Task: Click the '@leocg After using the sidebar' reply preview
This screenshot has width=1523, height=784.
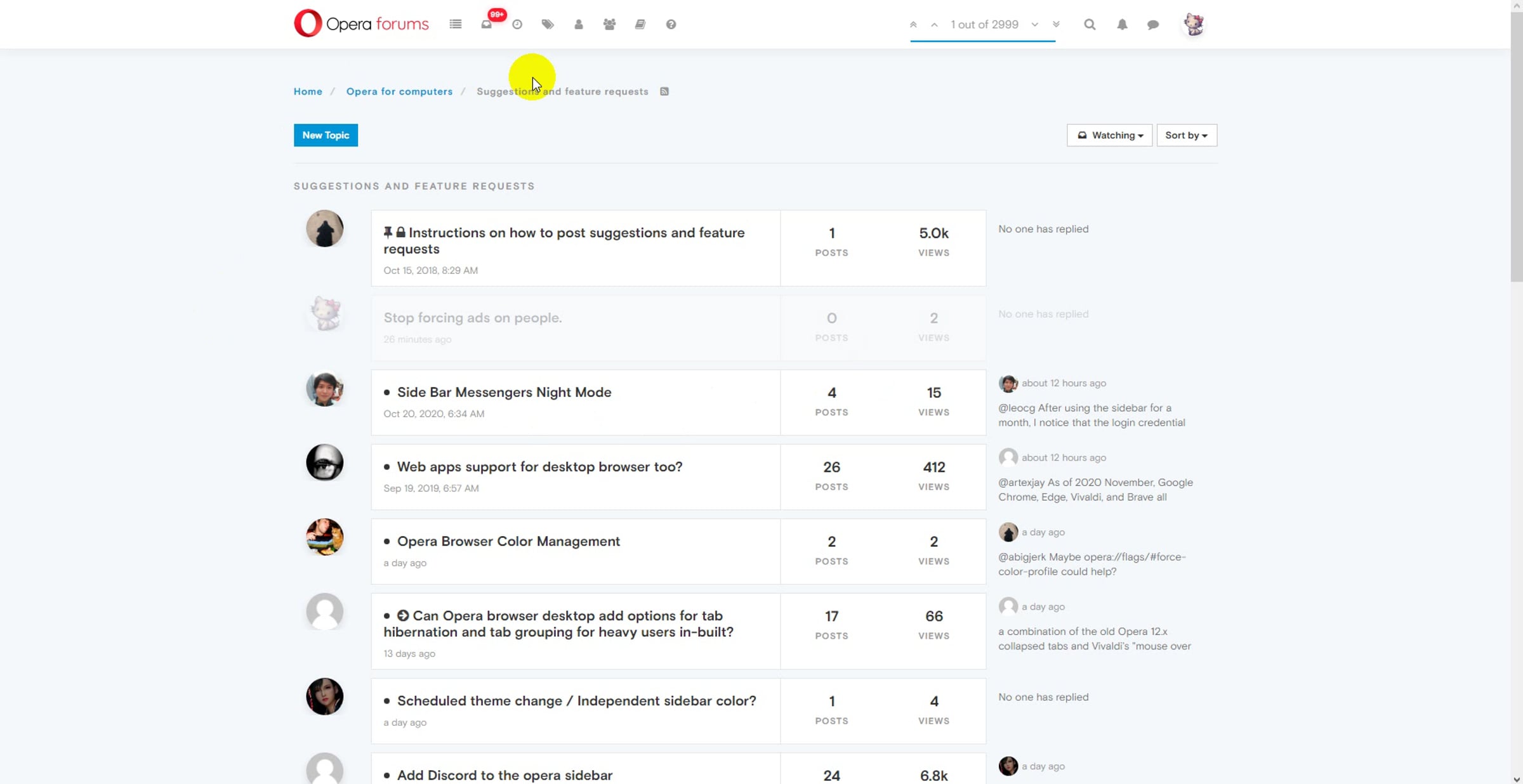Action: coord(1091,415)
